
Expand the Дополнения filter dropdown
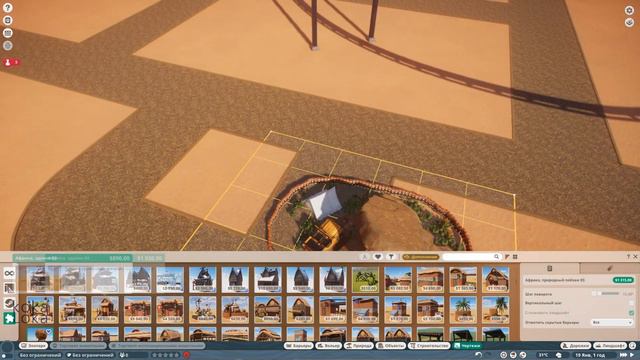click(x=420, y=257)
